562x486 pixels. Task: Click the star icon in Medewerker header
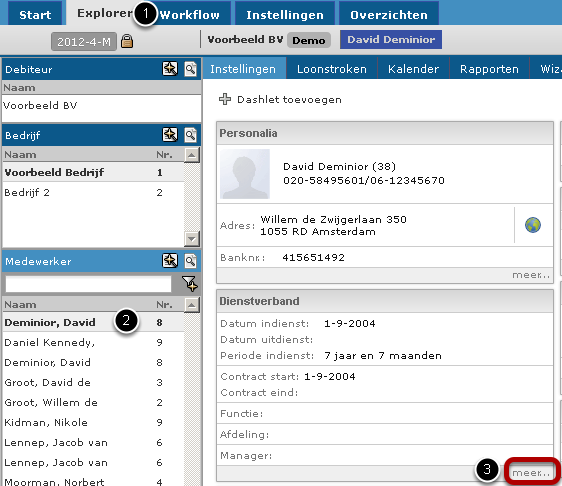[x=170, y=261]
